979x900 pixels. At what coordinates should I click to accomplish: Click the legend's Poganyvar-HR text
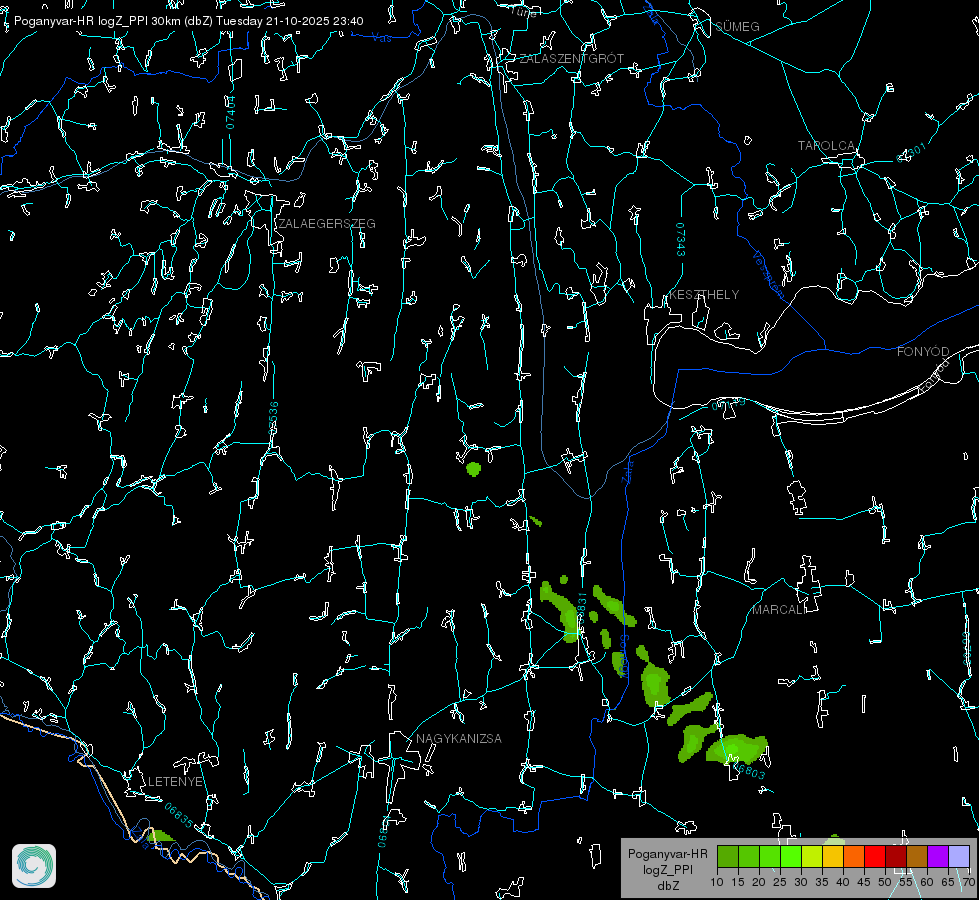pyautogui.click(x=667, y=854)
